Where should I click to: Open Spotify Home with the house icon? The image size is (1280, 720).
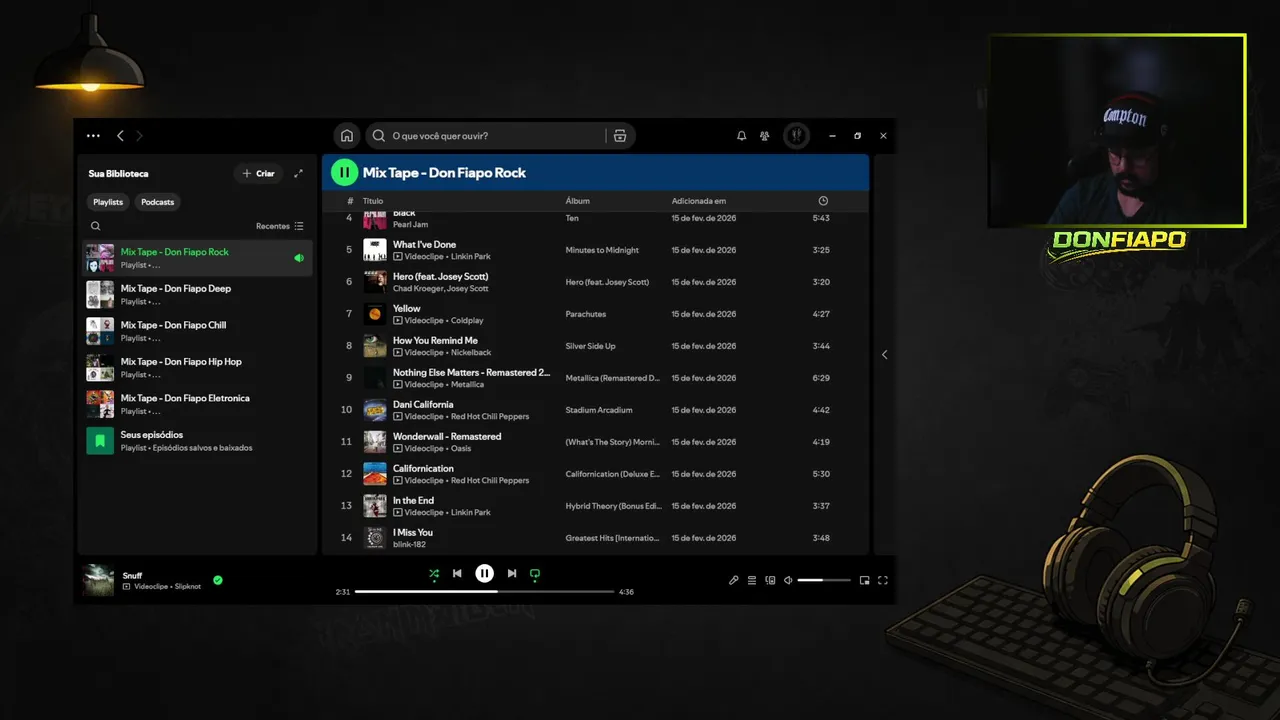[x=346, y=136]
